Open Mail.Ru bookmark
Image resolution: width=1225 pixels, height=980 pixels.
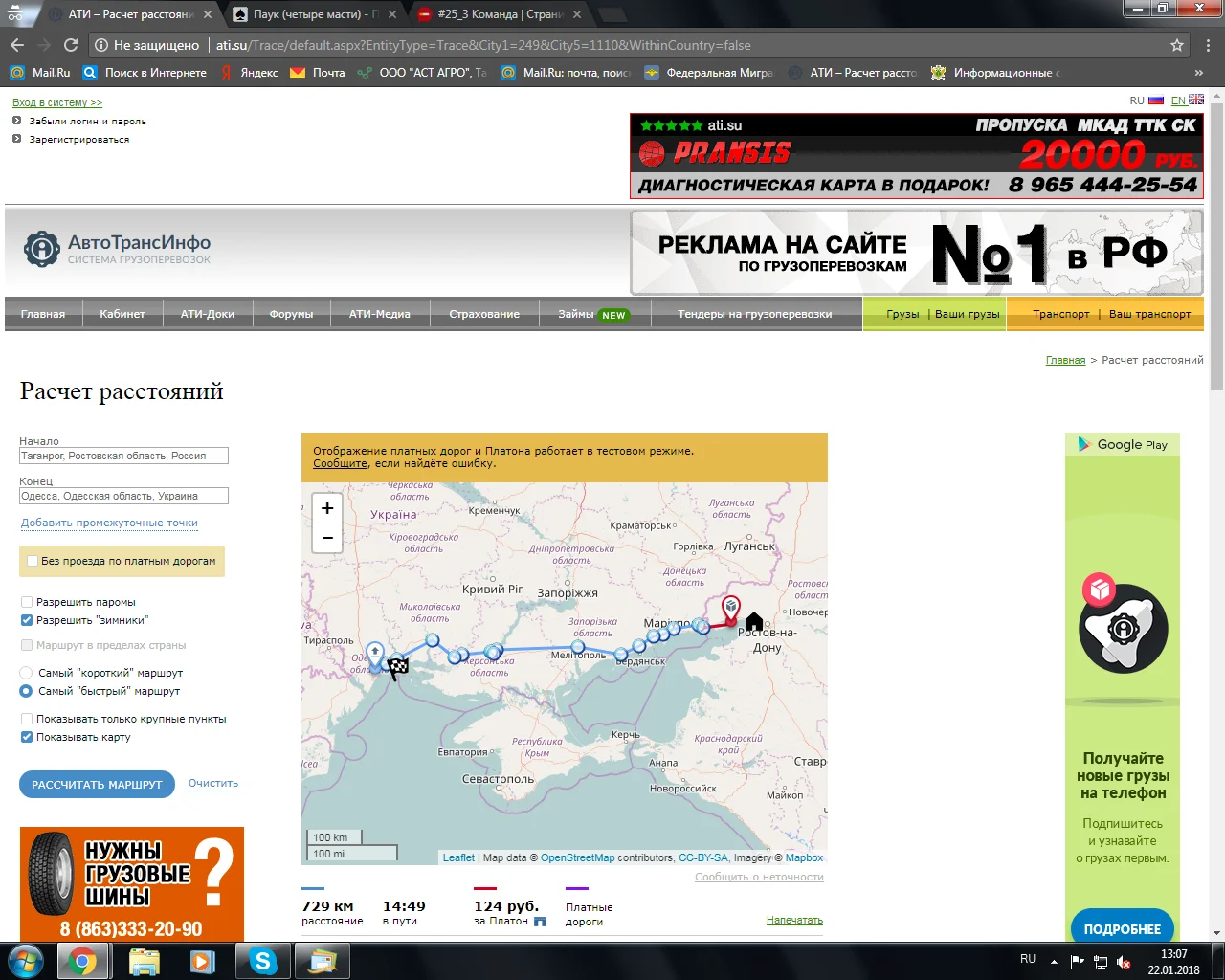click(x=40, y=73)
